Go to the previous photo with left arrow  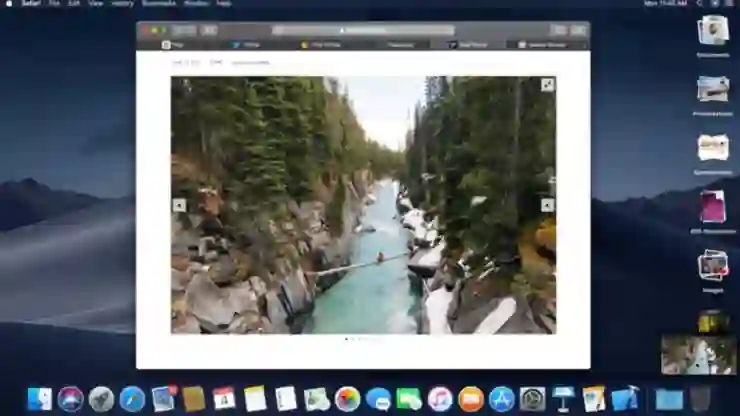179,205
